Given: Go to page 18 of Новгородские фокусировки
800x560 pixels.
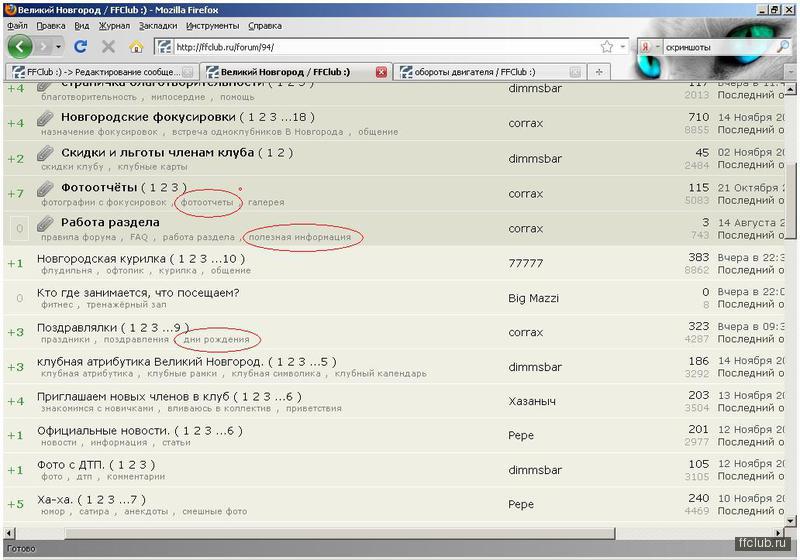Looking at the screenshot, I should coord(300,117).
